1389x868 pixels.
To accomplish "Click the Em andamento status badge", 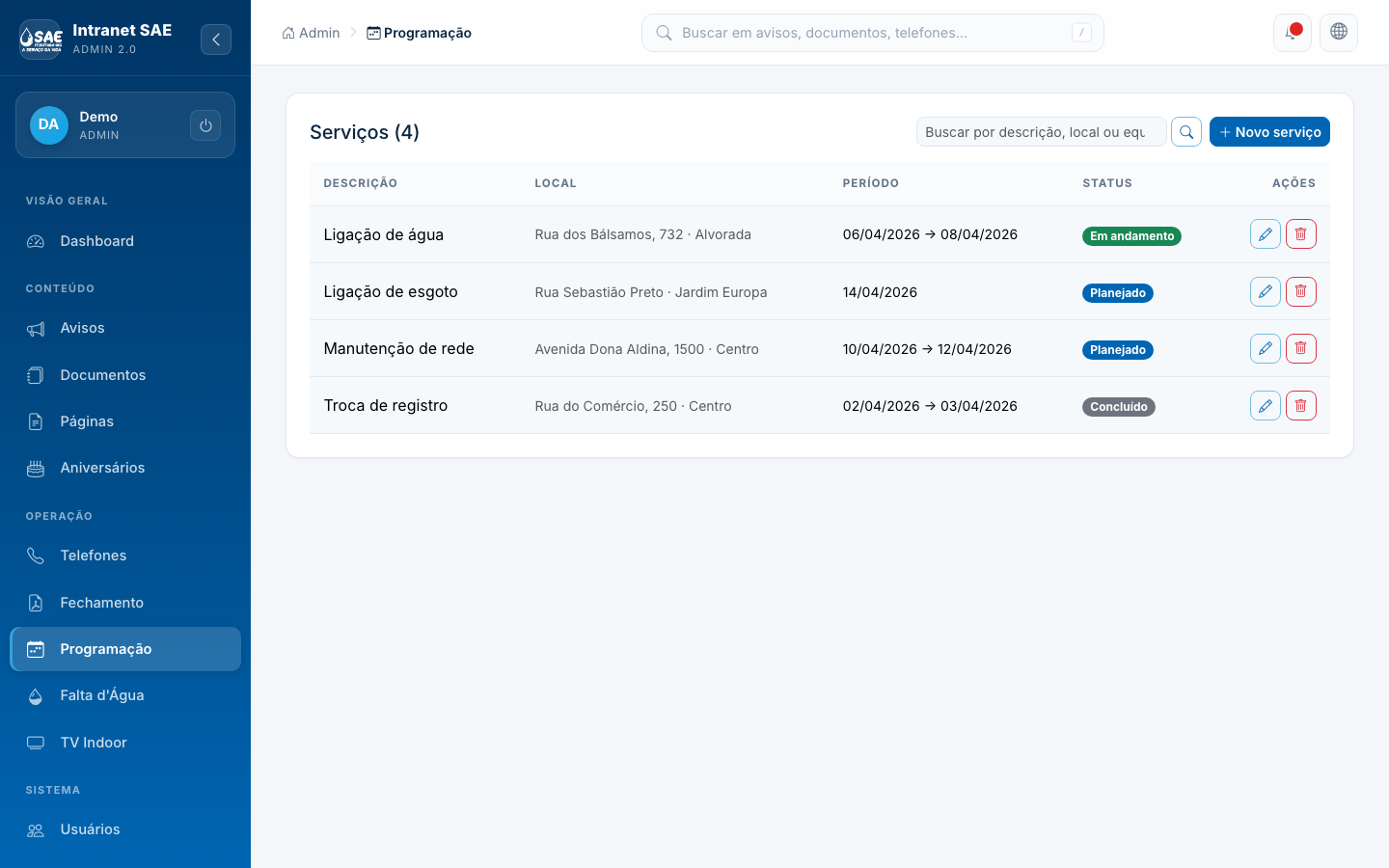I will click(x=1131, y=236).
